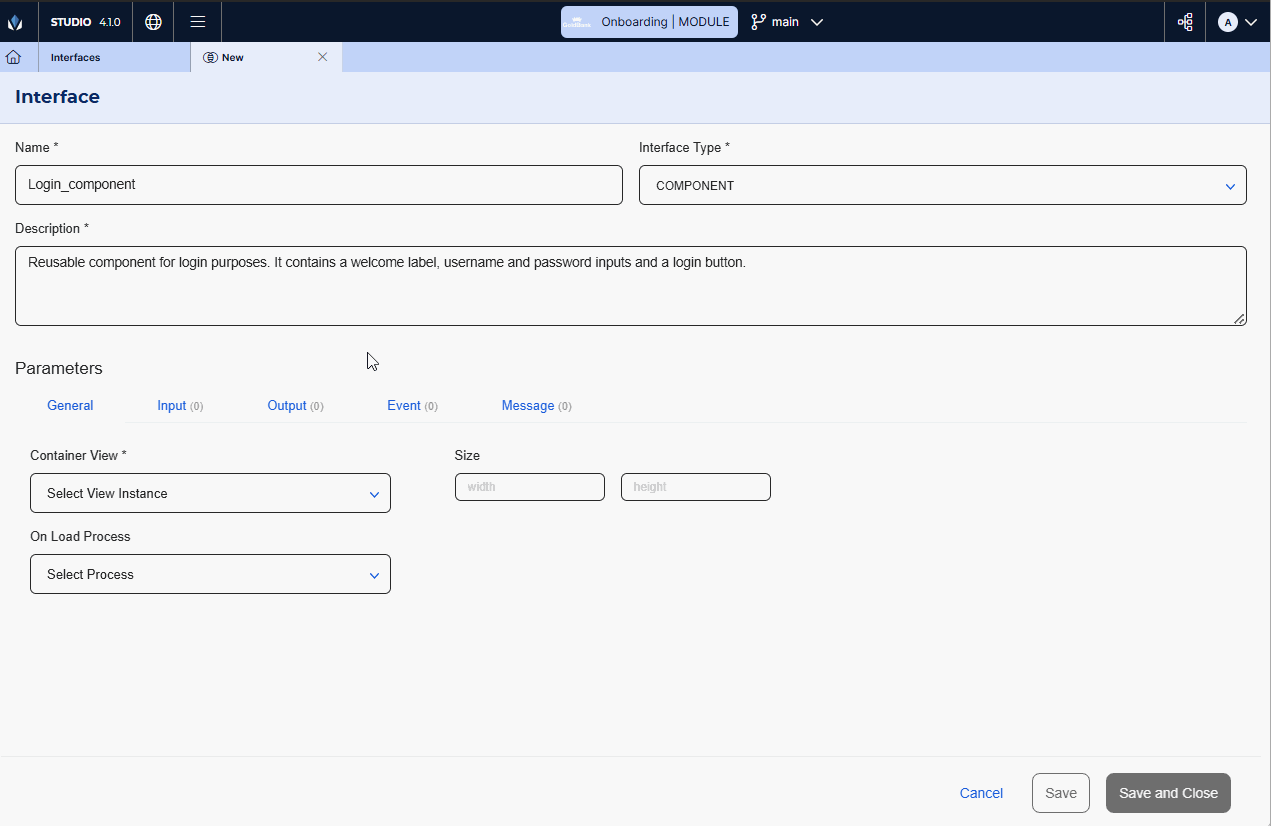Click the user avatar icon

[x=1227, y=22]
